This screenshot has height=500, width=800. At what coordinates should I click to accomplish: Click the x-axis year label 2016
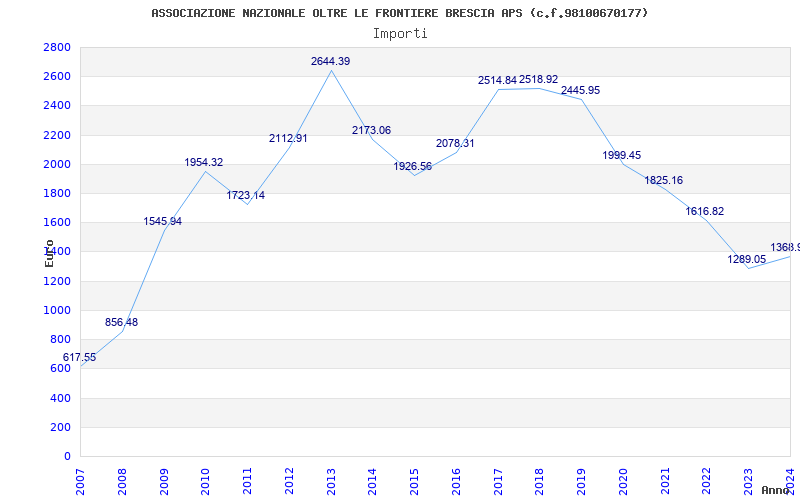[x=457, y=482]
